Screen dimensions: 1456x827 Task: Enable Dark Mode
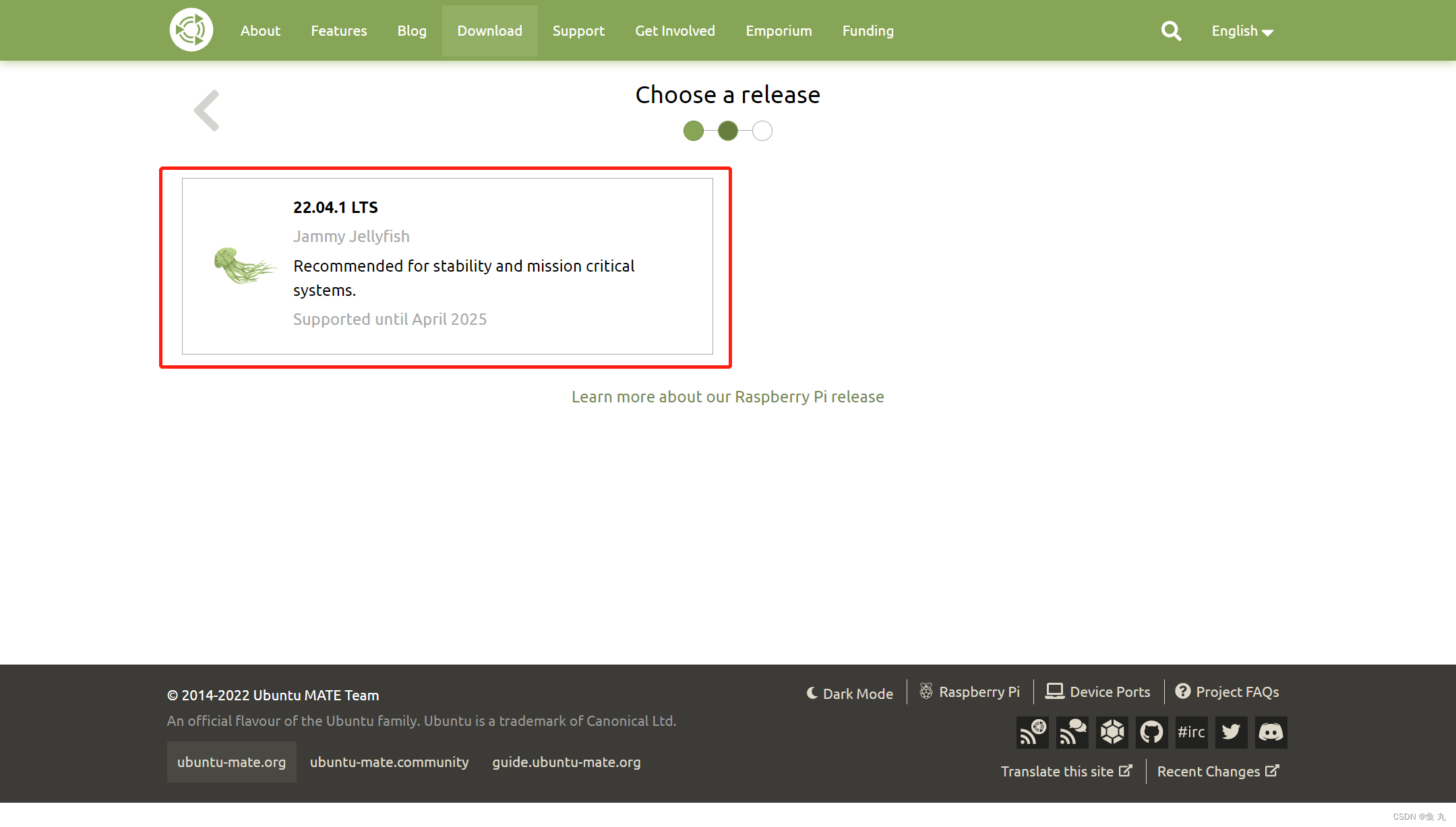pos(849,693)
